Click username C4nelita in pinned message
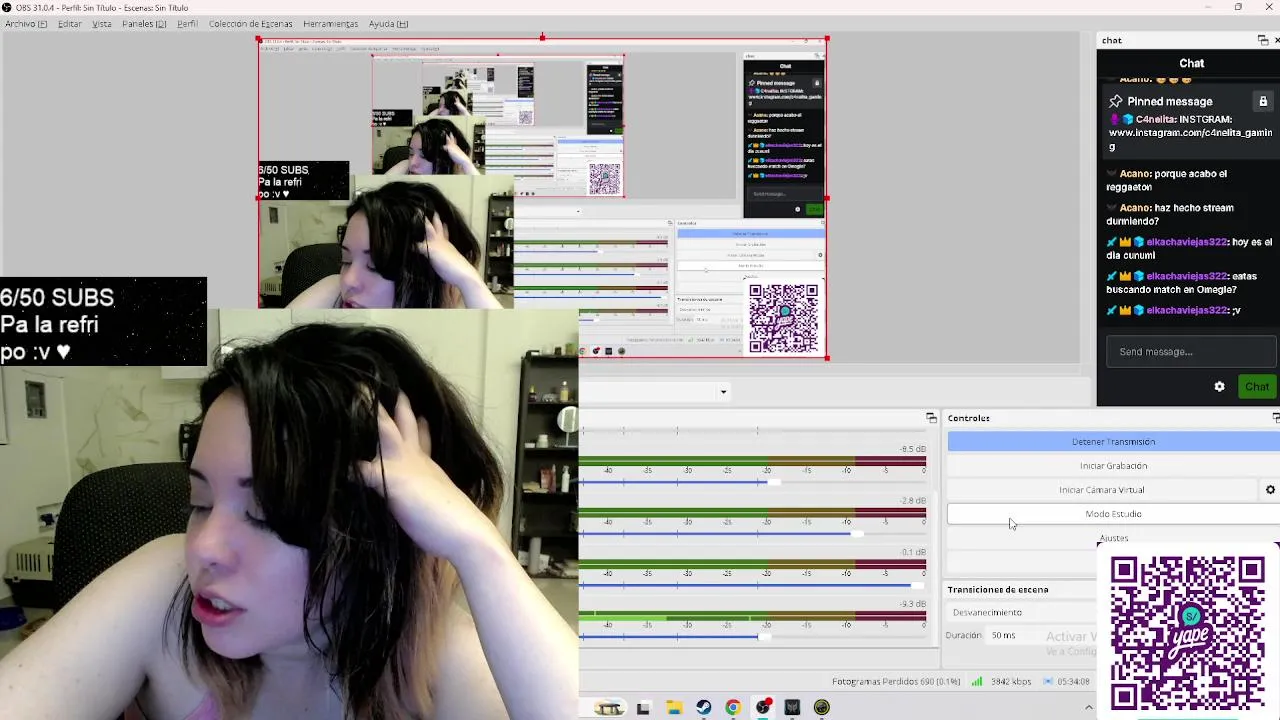 coord(1154,119)
